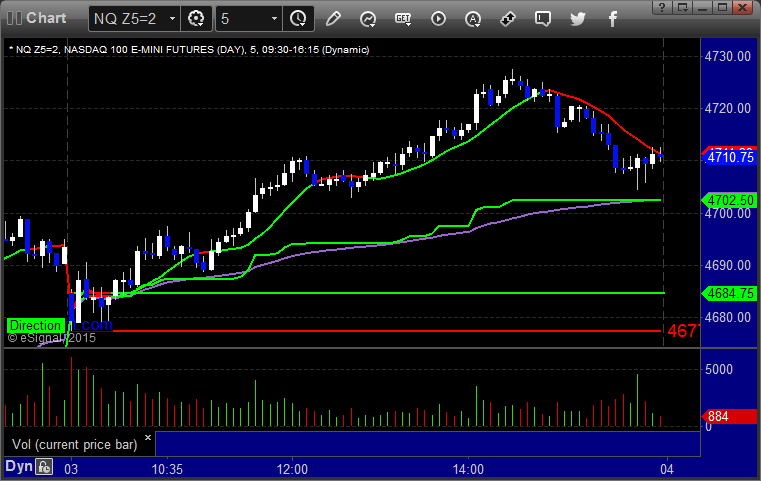
Task: Open the chart settings gear menu
Action: tap(196, 19)
